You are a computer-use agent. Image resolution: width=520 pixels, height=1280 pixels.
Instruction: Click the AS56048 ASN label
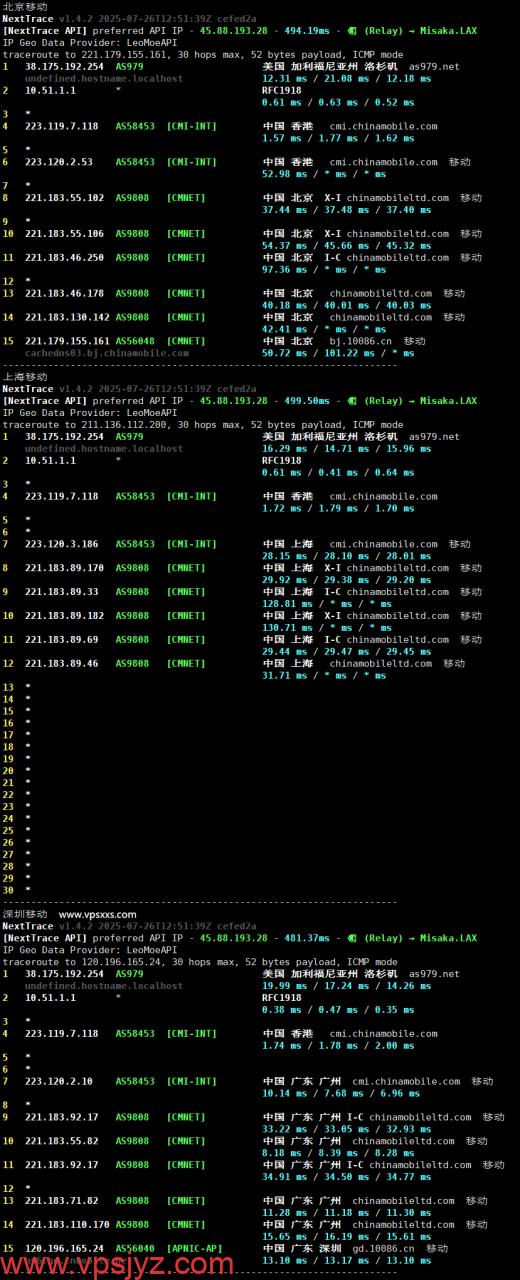[x=135, y=341]
